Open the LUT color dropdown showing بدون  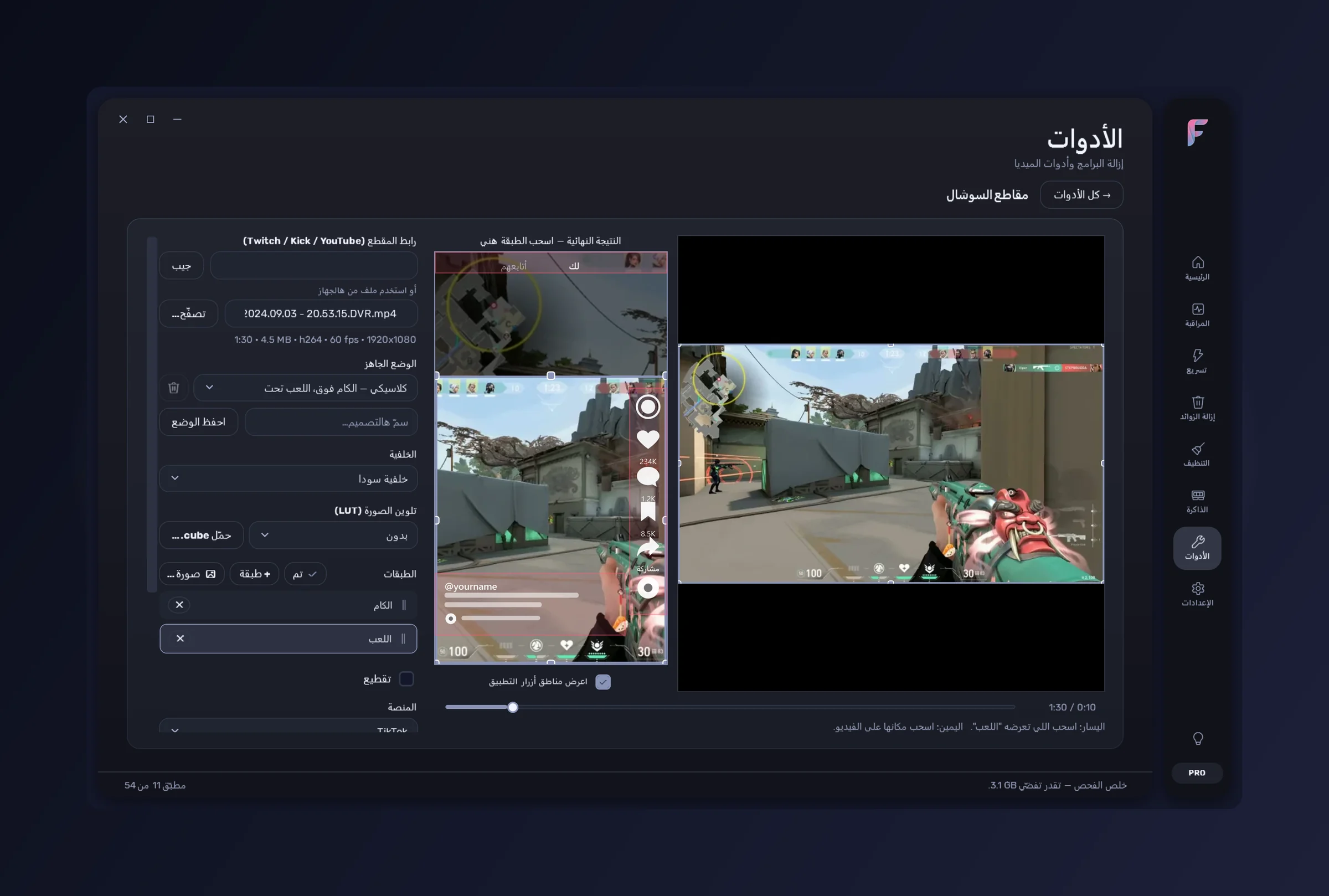coord(333,535)
